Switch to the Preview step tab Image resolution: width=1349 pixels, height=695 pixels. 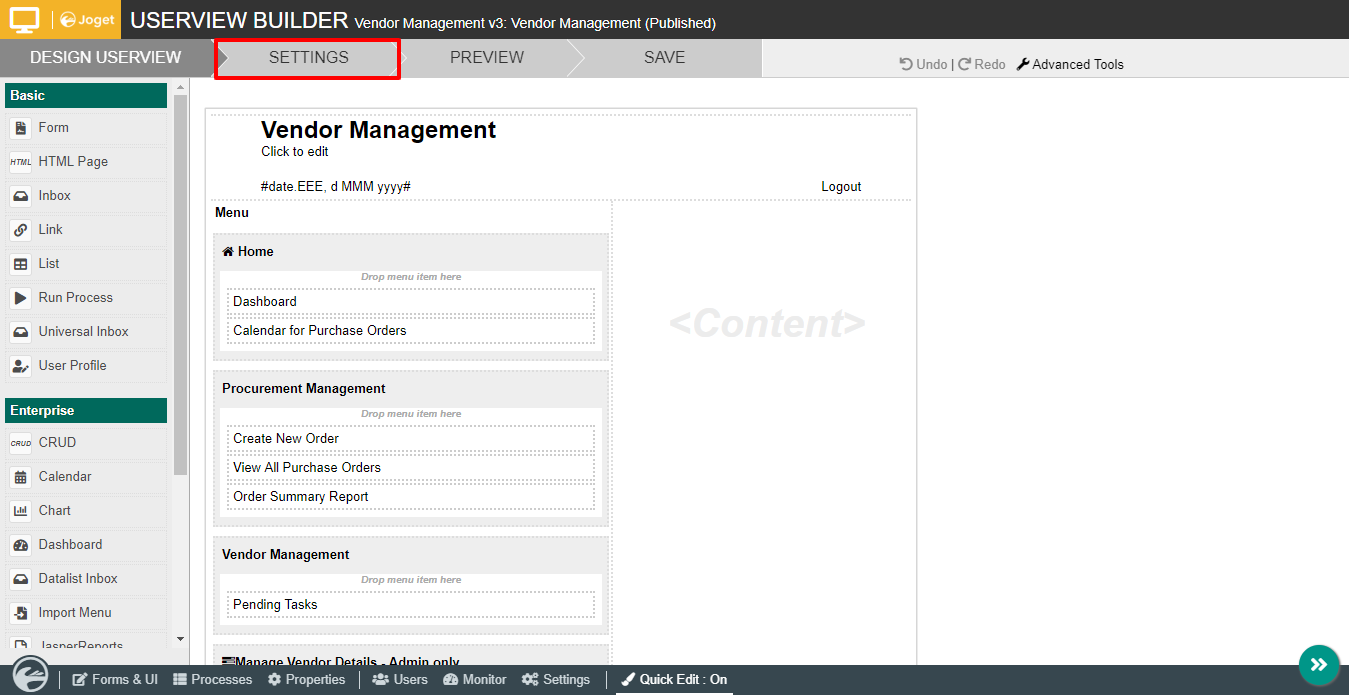click(x=486, y=58)
